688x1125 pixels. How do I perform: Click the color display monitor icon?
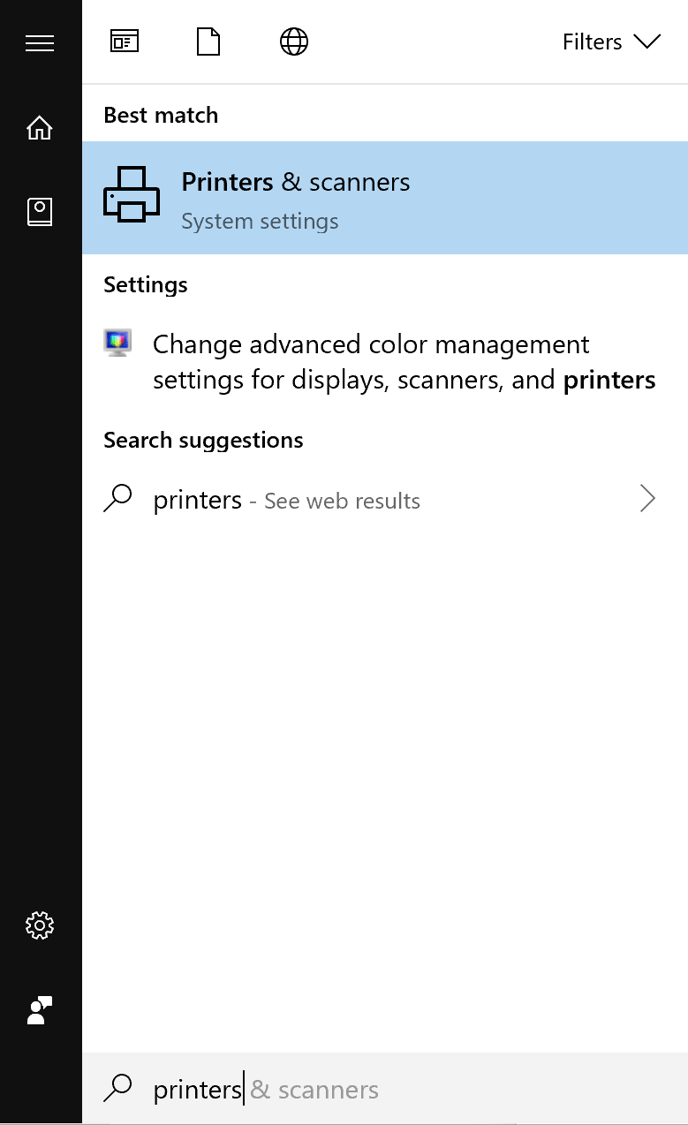pos(118,344)
